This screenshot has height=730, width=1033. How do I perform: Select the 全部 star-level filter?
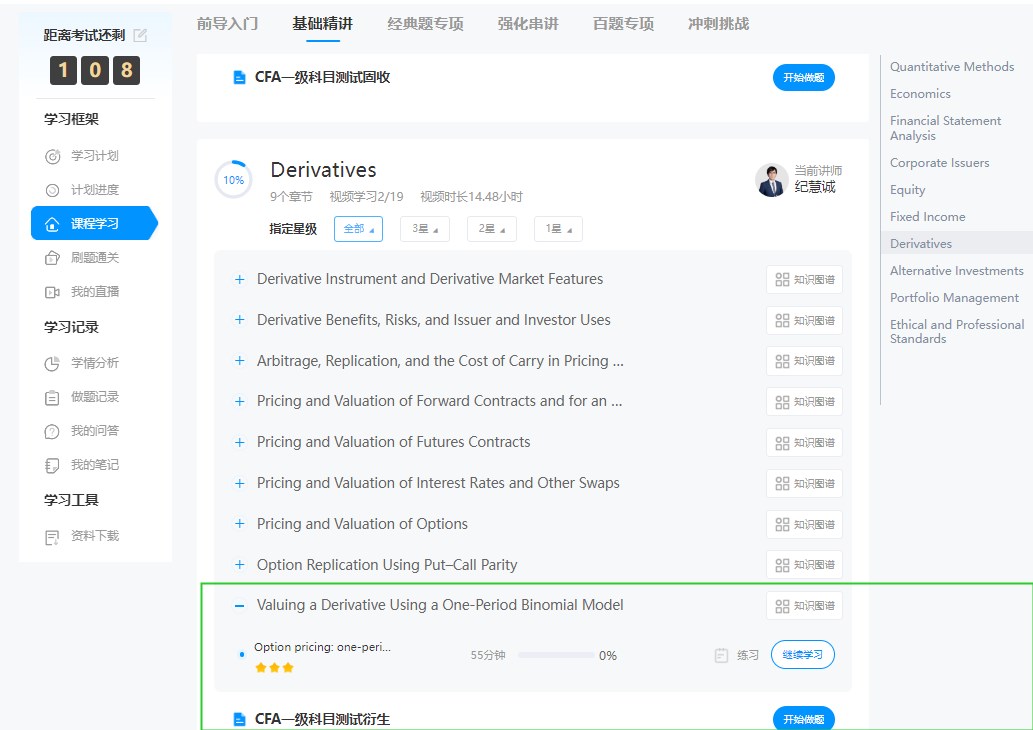coord(358,229)
